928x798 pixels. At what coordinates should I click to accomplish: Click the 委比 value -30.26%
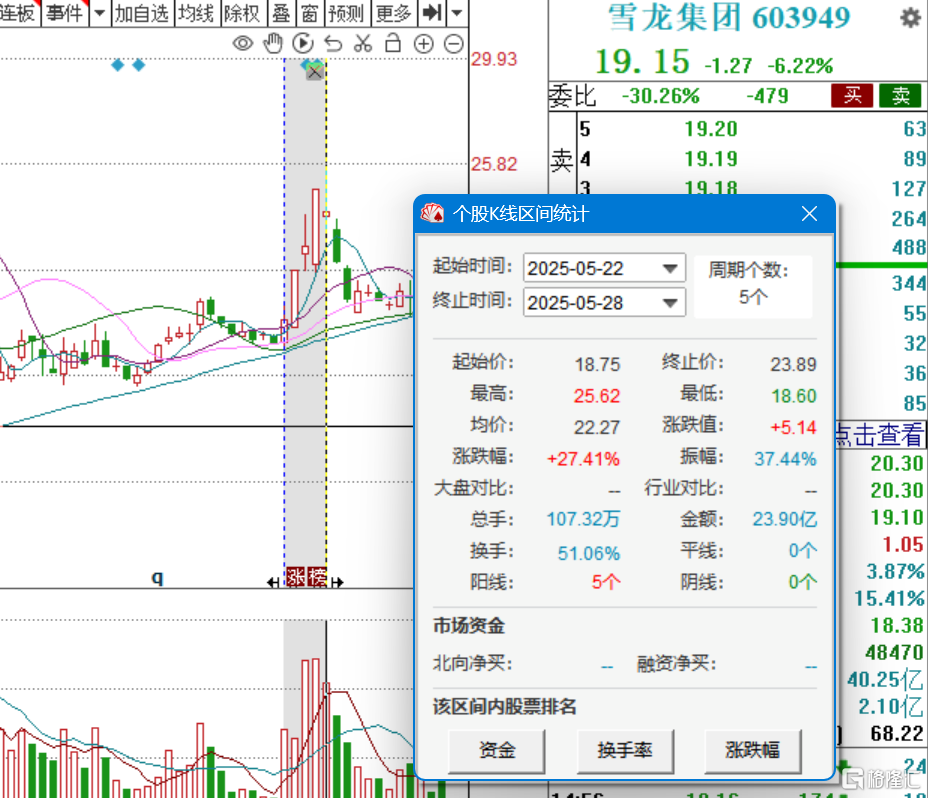660,96
